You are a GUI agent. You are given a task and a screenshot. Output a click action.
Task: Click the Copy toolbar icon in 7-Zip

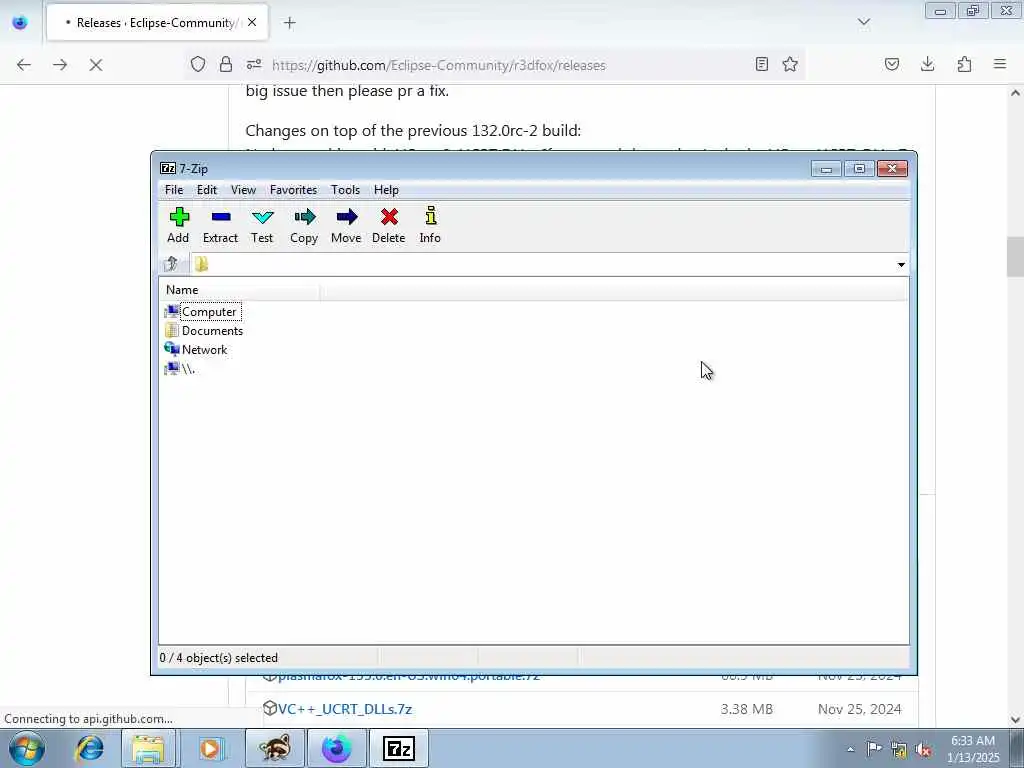click(304, 225)
